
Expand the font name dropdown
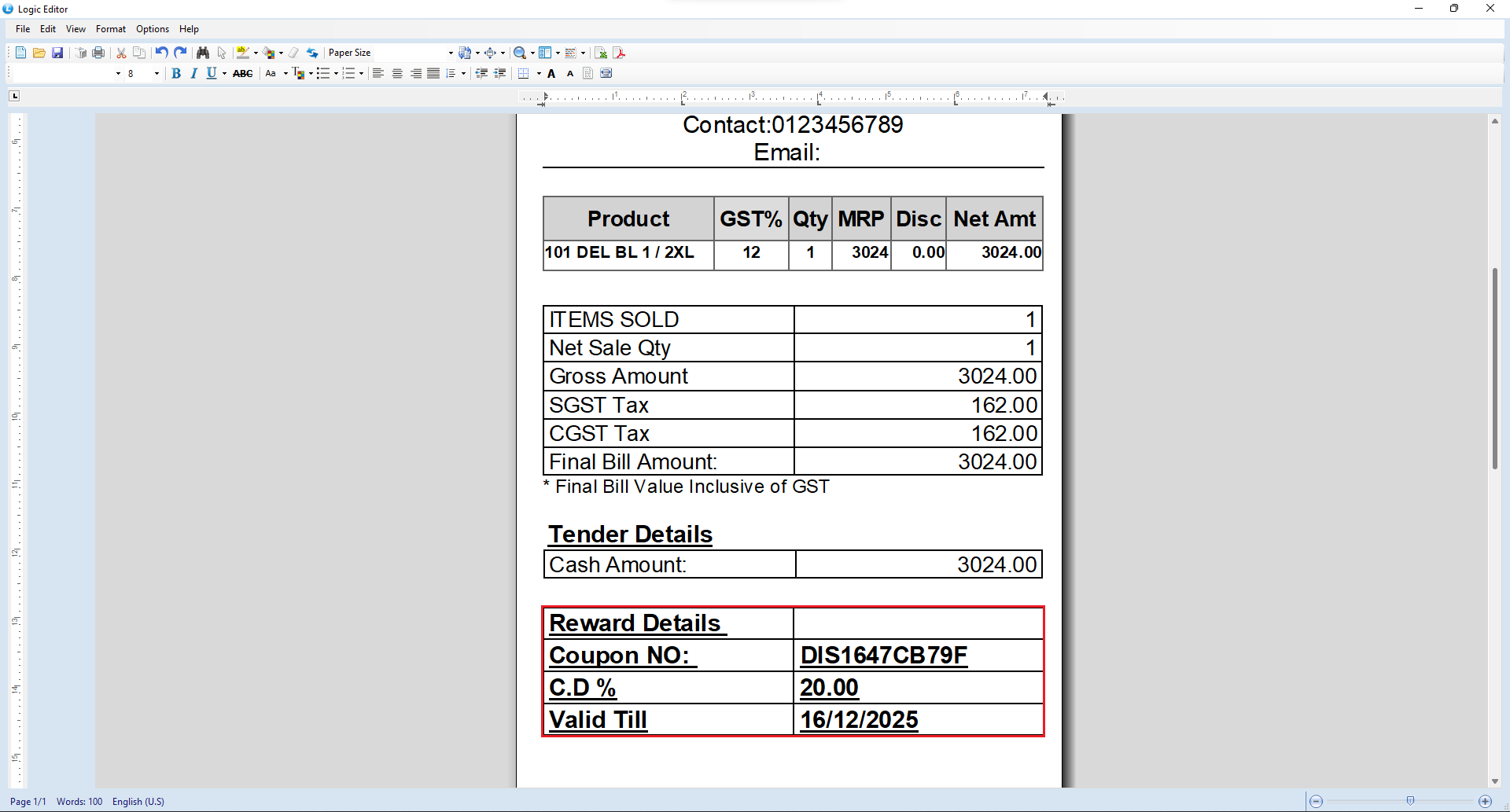[118, 73]
